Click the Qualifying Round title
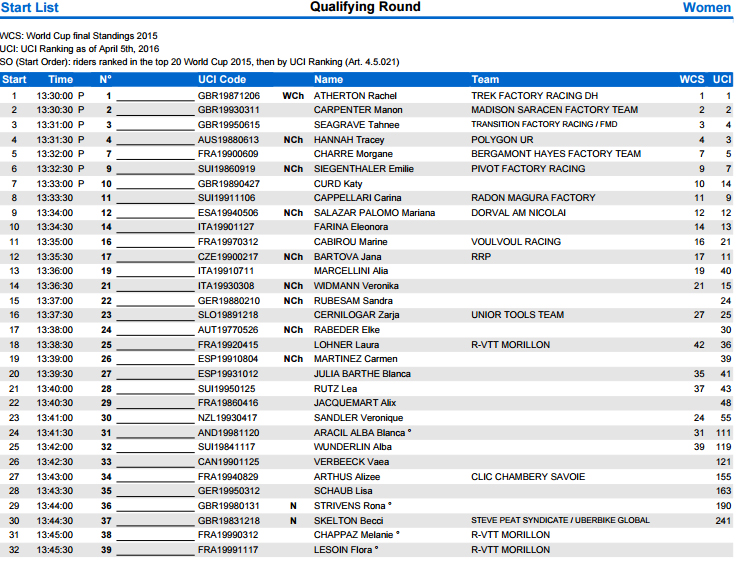Screen dimensions: 740x565 365,8
